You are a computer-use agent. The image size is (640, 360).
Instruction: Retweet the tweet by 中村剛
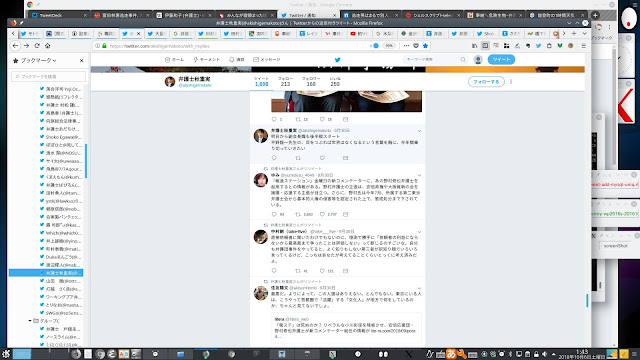(298, 271)
